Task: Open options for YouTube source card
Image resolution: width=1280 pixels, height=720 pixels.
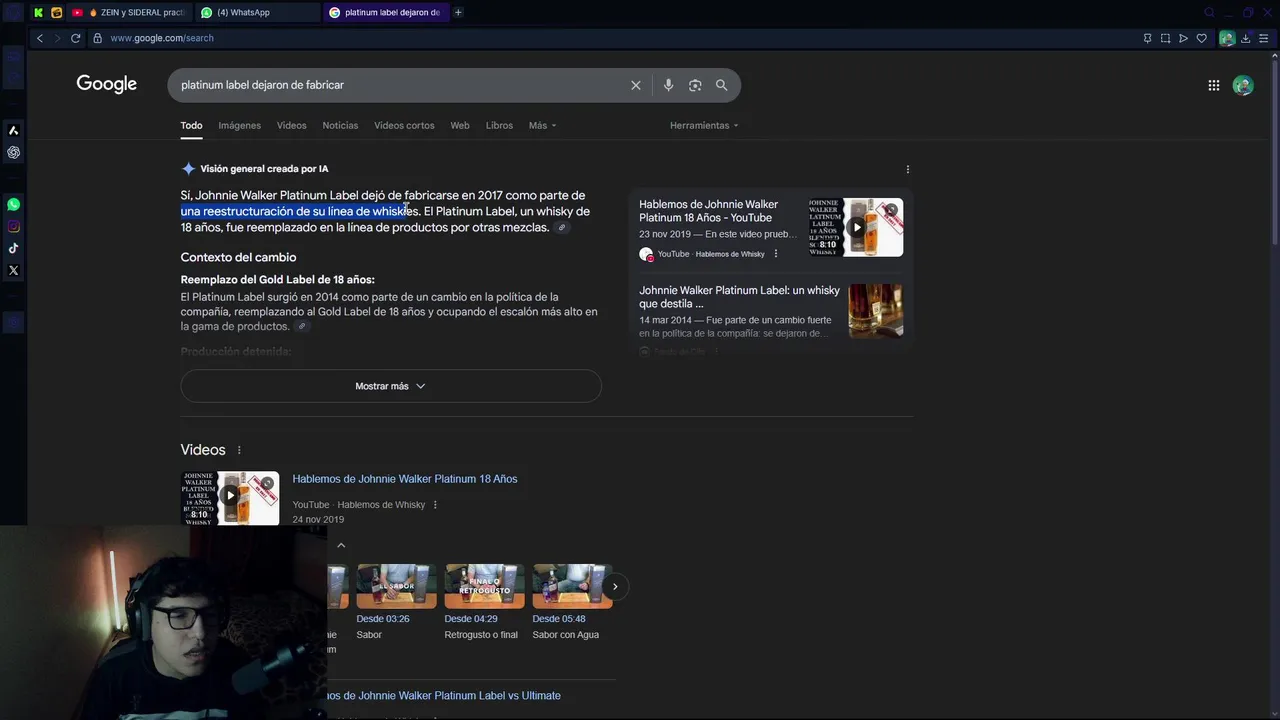Action: click(x=776, y=254)
